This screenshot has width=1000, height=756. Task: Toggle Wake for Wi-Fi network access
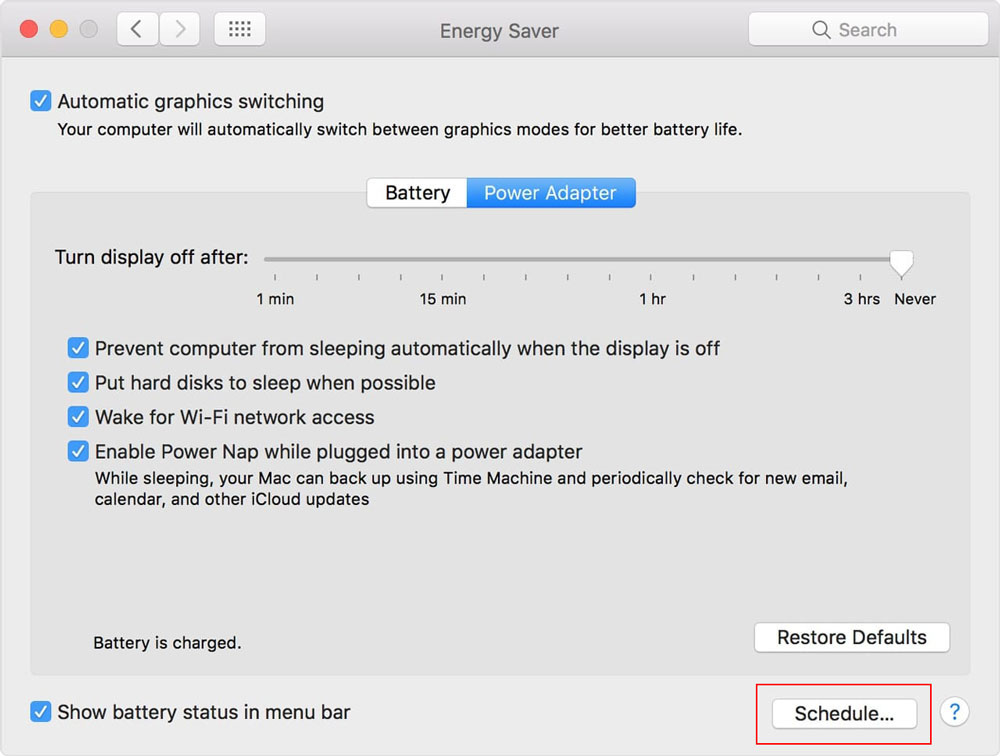78,417
